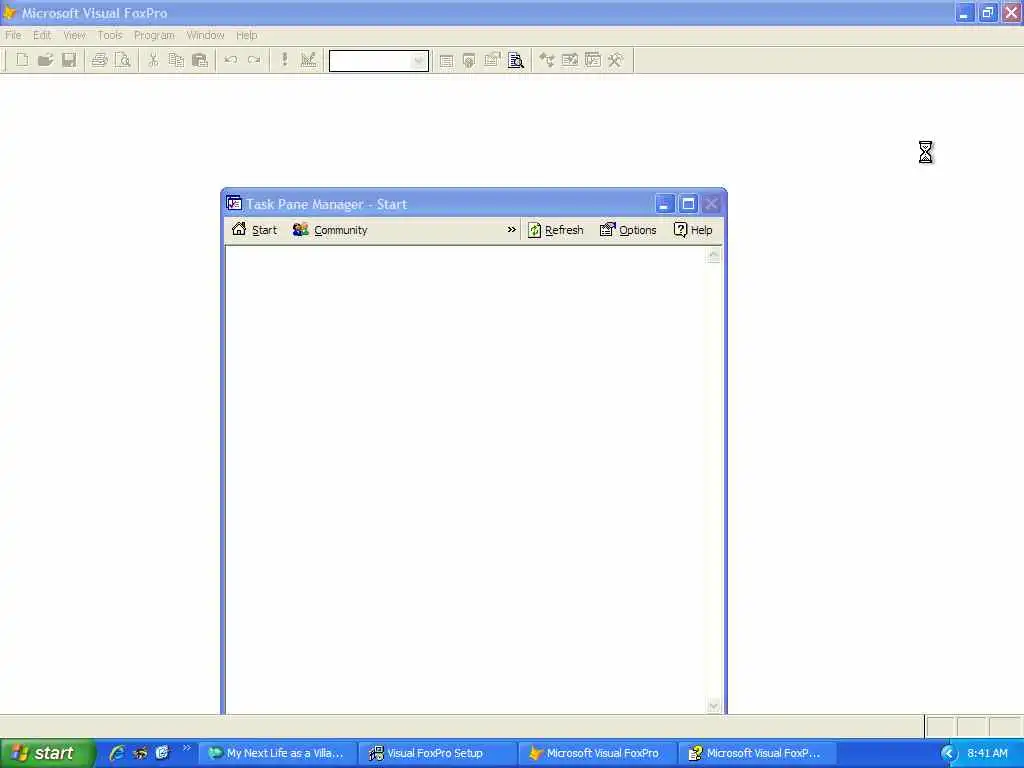Minimize the Task Pane Manager window
Image resolution: width=1024 pixels, height=768 pixels.
click(664, 204)
